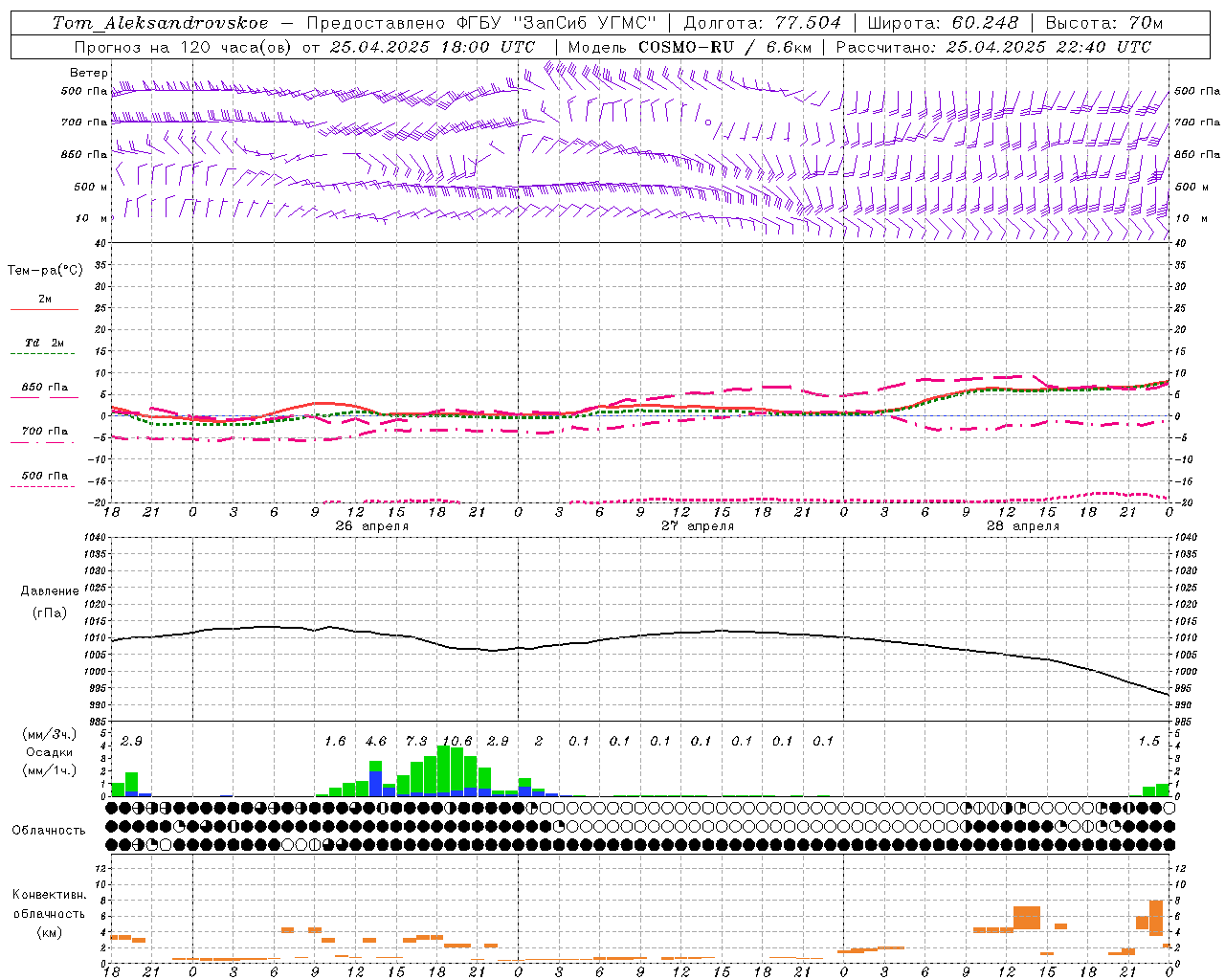The width and height of the screenshot is (1225, 980).
Task: Click the Осадки precipitation panel title
Action: coord(49,752)
